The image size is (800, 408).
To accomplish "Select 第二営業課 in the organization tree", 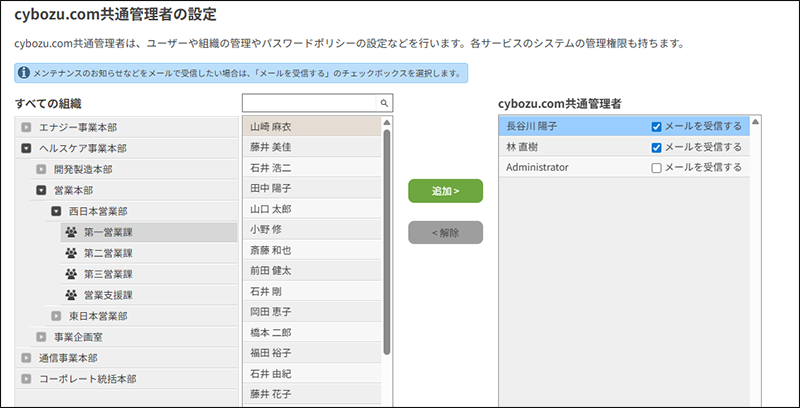I will coord(149,253).
